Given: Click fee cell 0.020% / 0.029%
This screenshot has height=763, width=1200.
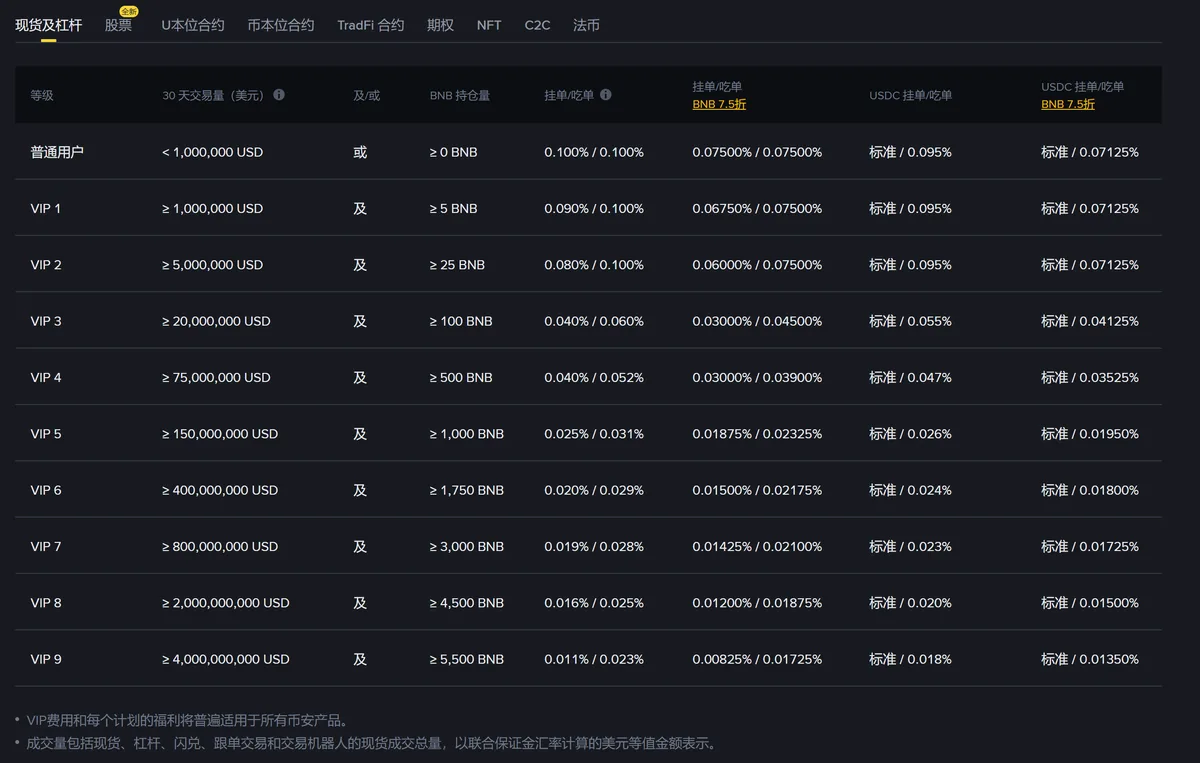Looking at the screenshot, I should pos(594,490).
